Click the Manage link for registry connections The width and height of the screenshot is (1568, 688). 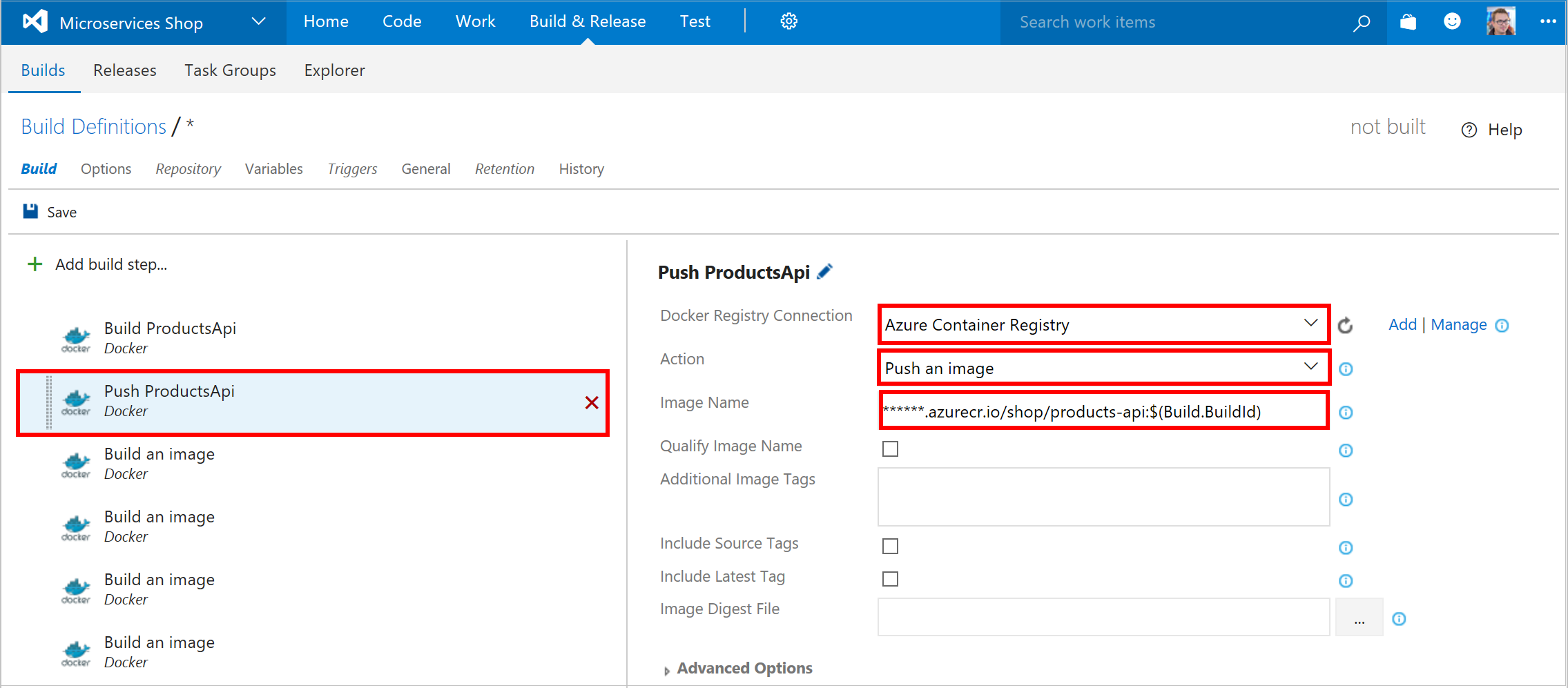[1459, 324]
